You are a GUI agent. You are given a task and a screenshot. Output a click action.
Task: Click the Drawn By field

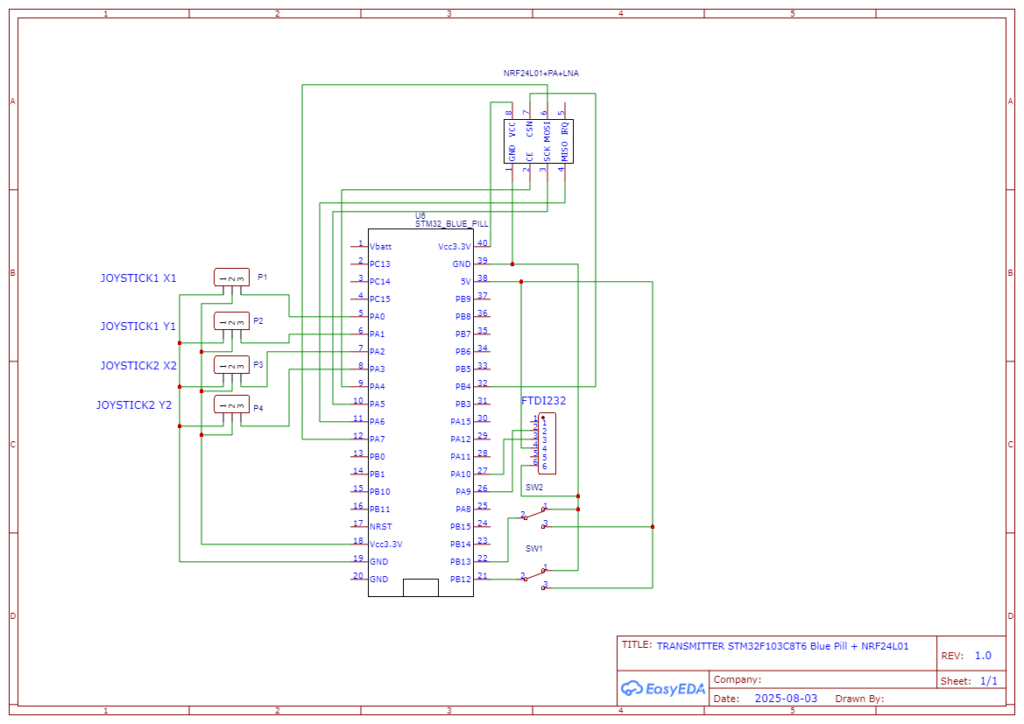(x=859, y=699)
